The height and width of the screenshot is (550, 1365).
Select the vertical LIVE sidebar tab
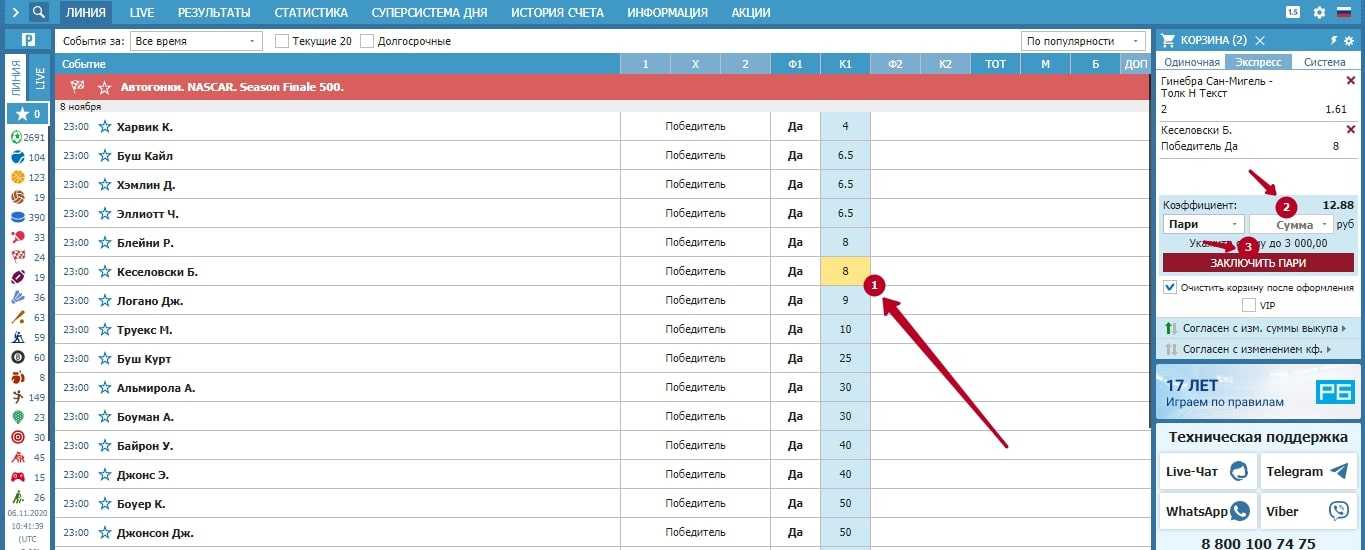tap(39, 79)
